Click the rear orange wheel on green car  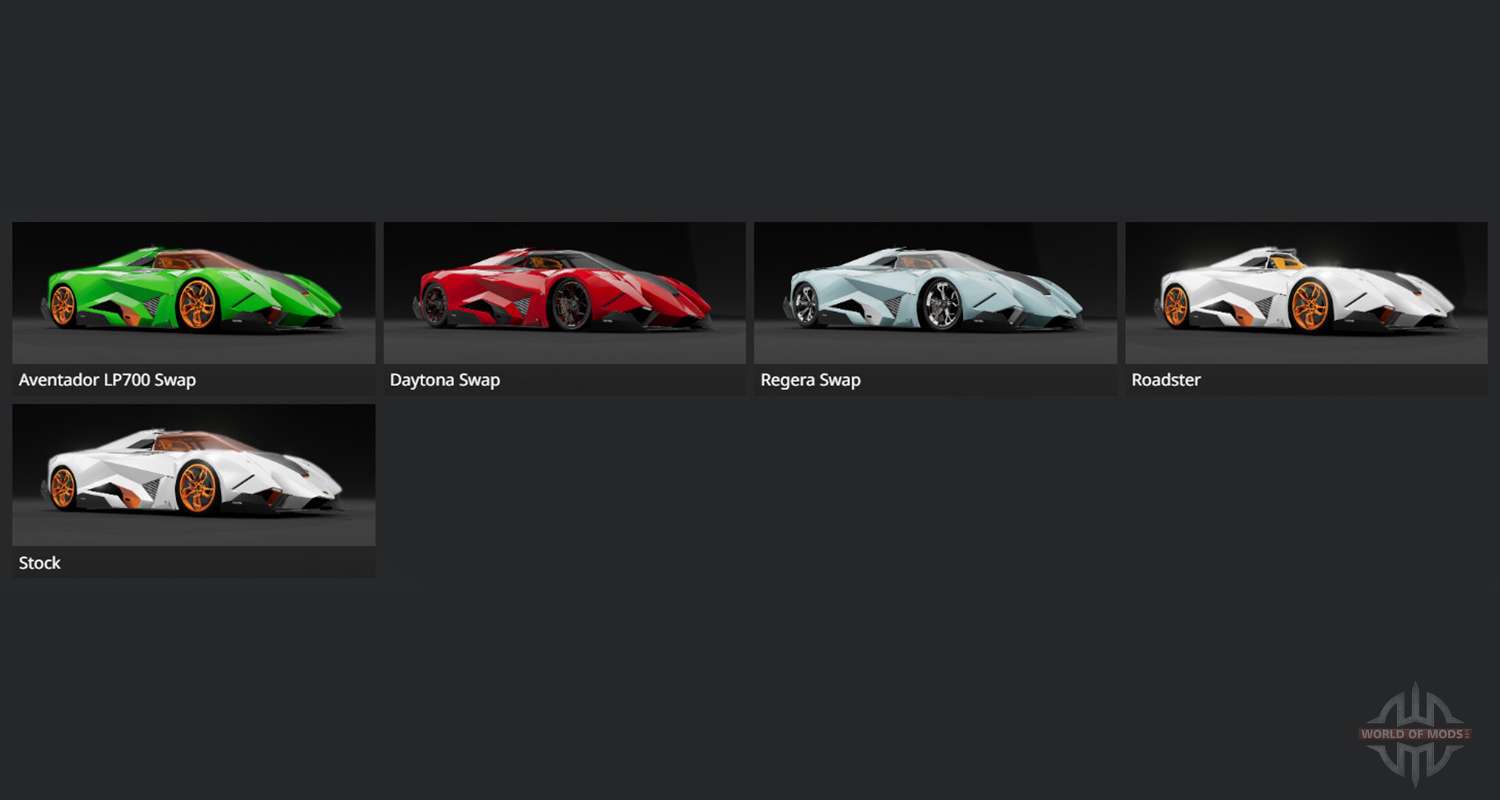coord(62,305)
